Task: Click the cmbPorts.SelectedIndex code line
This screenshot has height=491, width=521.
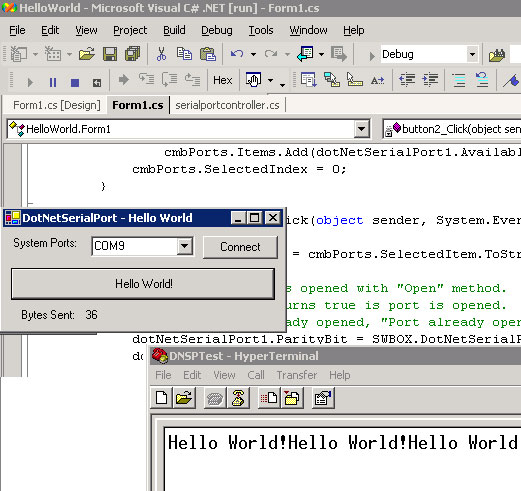Action: [x=239, y=169]
